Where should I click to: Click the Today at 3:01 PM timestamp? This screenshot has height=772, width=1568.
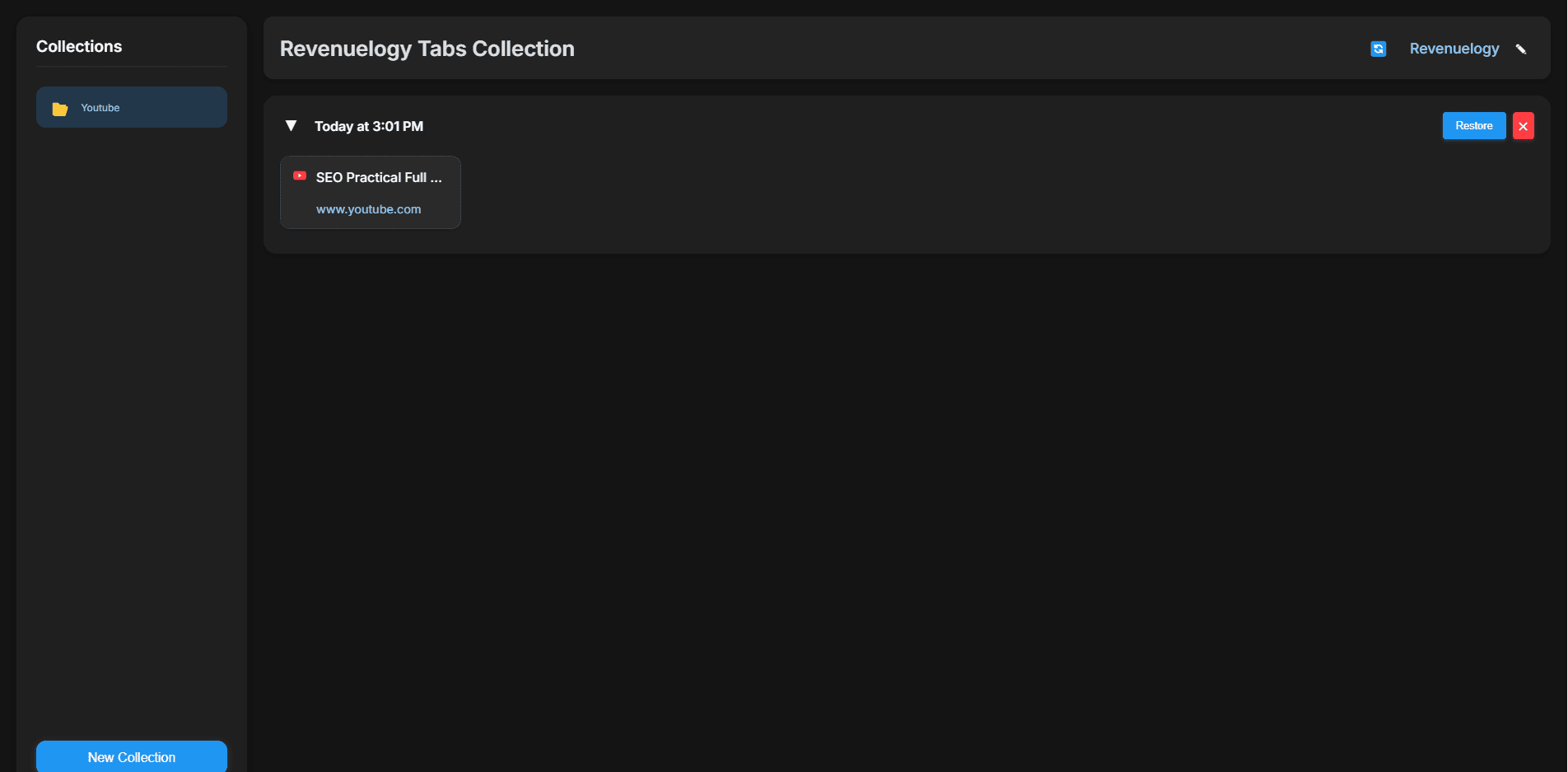[x=369, y=126]
